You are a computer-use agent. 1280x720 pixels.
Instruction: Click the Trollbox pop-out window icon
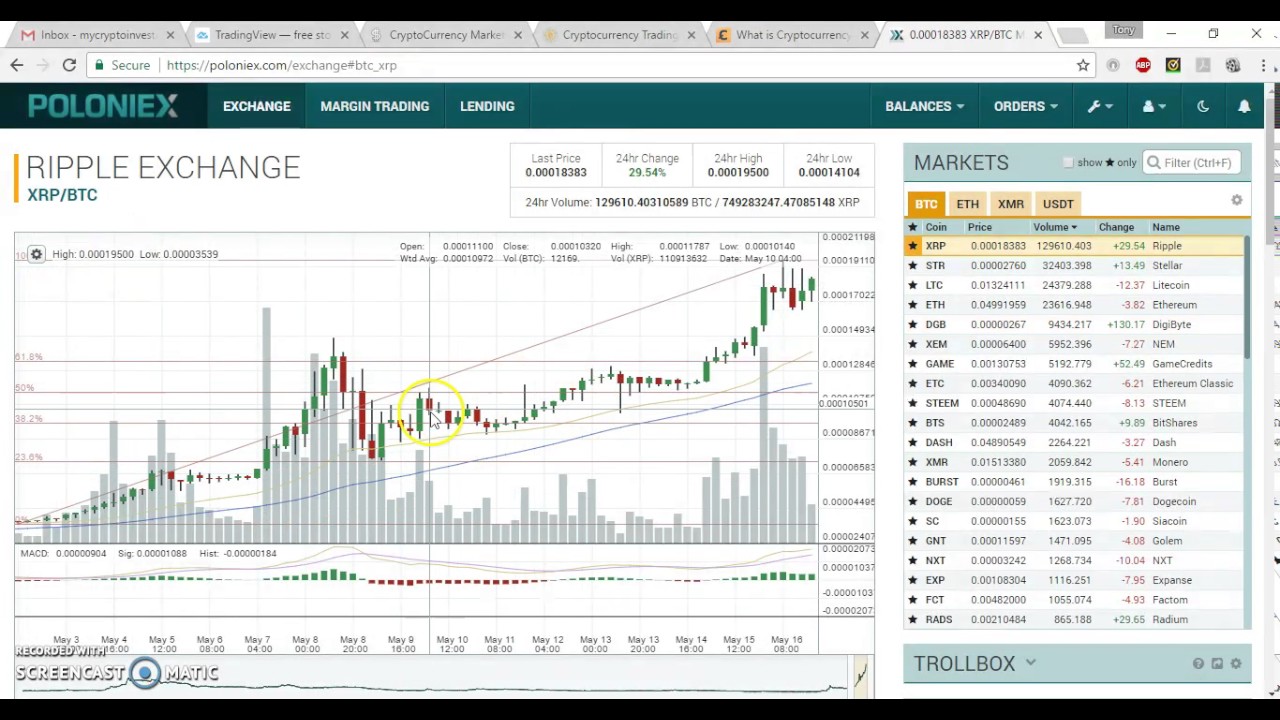pyautogui.click(x=1217, y=664)
